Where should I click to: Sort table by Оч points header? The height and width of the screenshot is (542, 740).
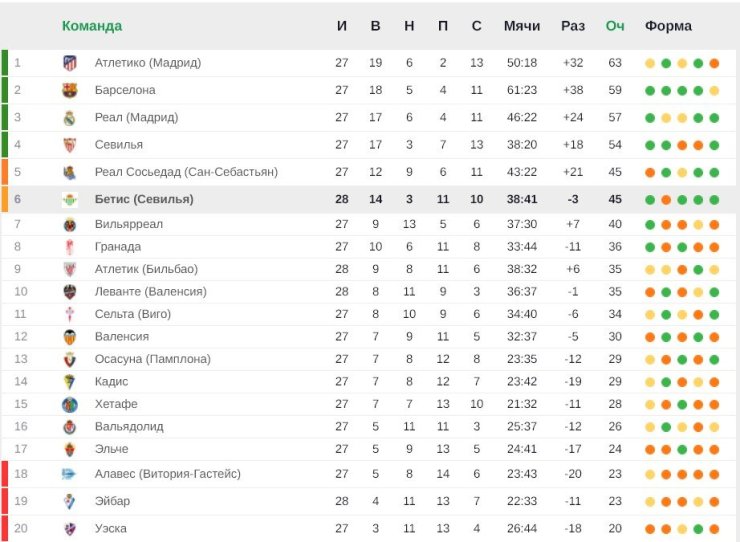(x=615, y=26)
